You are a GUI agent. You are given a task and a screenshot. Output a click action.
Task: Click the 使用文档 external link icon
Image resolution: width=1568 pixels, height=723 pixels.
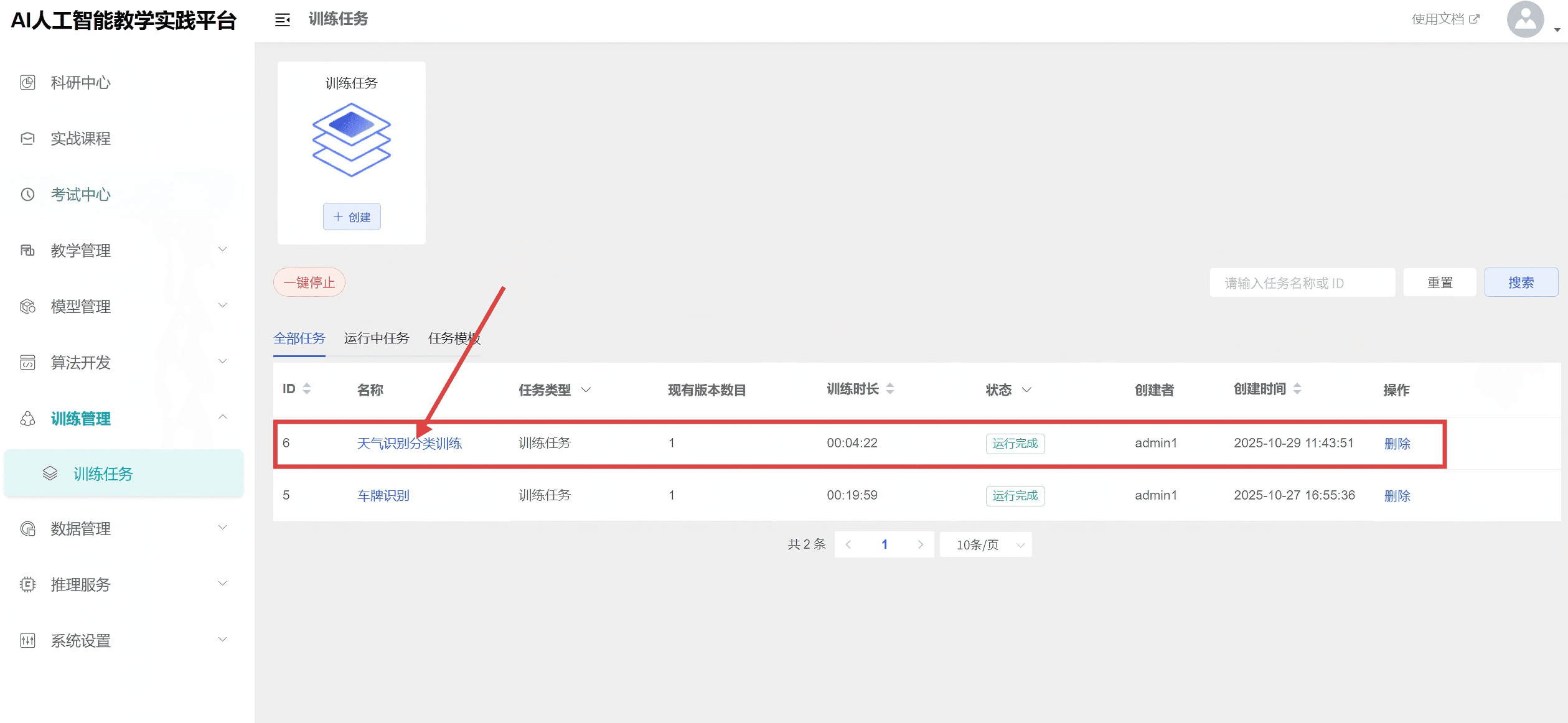pyautogui.click(x=1474, y=19)
